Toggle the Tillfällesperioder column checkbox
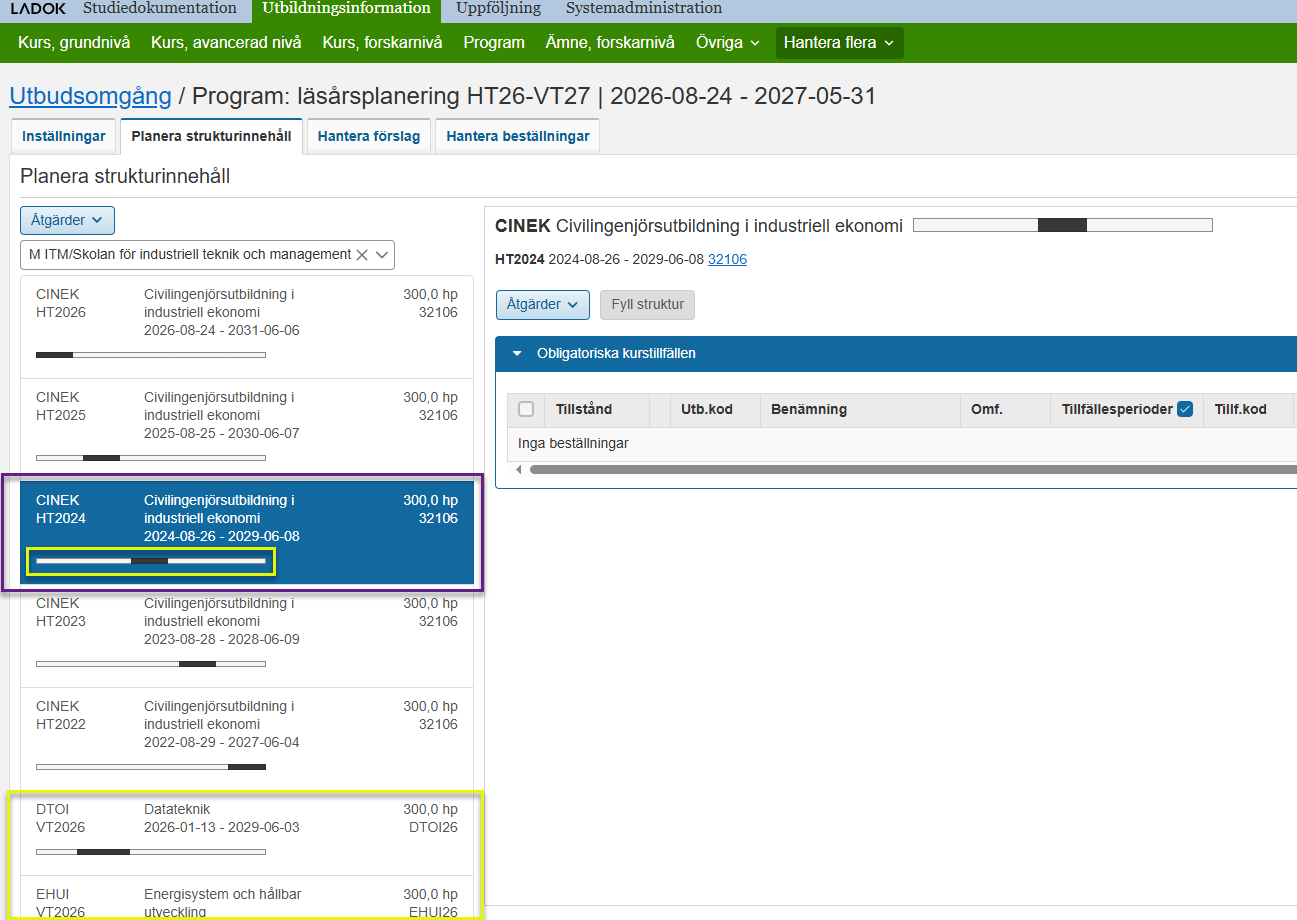Screen dimensions: 1297x920 [x=1185, y=409]
